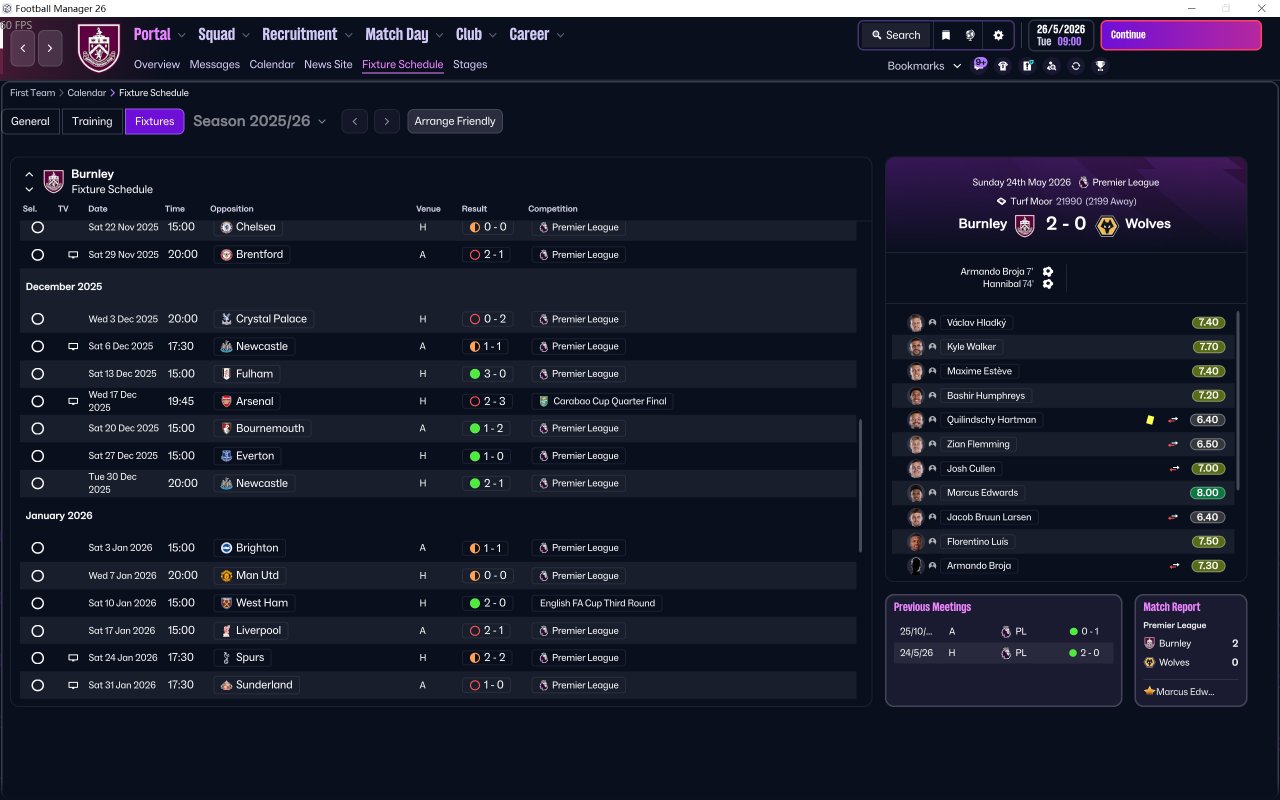The height and width of the screenshot is (800, 1280).
Task: Click the yellow card icon for Hartman
Action: pyautogui.click(x=1150, y=420)
